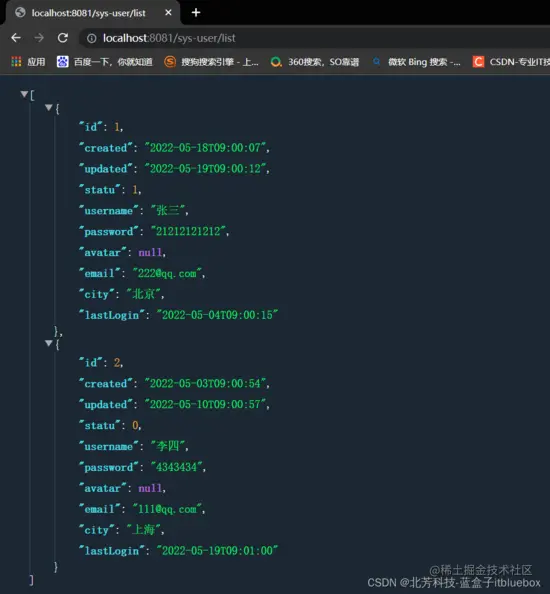Open the Baidu paw bookmark icon
The height and width of the screenshot is (594, 550).
tap(62, 61)
